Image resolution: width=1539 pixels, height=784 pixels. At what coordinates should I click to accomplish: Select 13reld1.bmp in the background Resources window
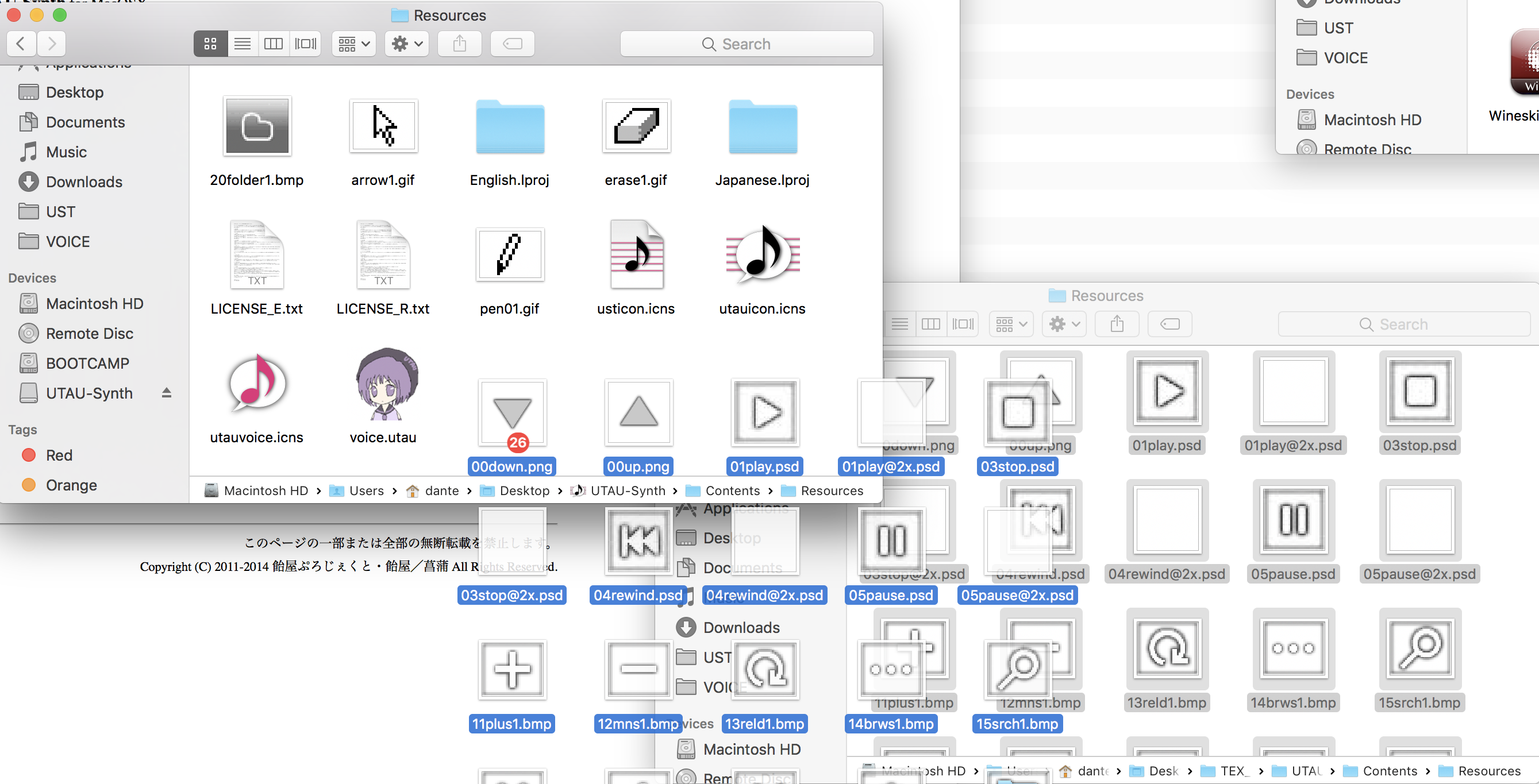pos(1167,648)
